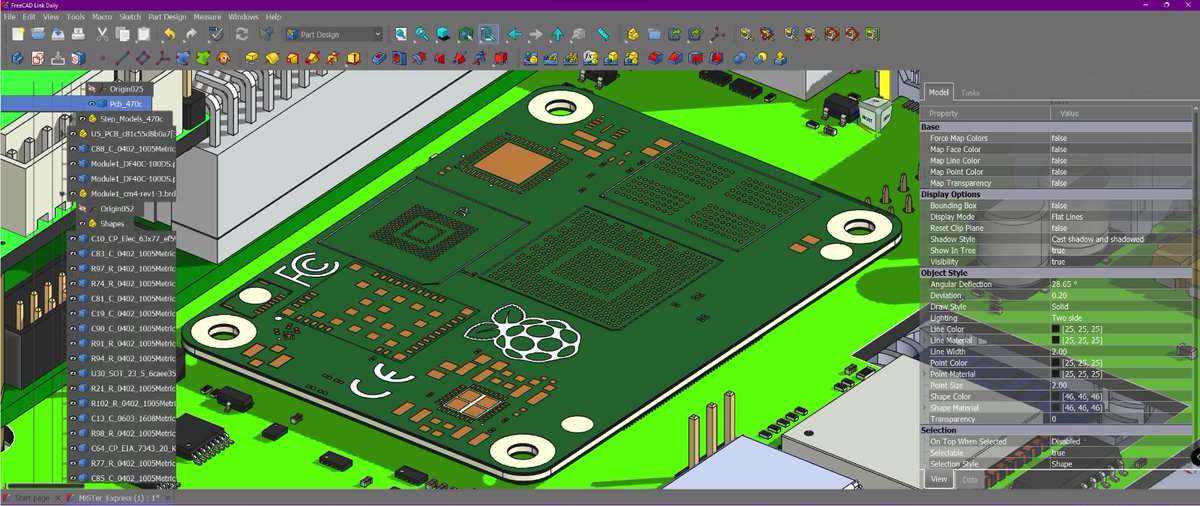Open the Selectable true value

(x=1122, y=453)
